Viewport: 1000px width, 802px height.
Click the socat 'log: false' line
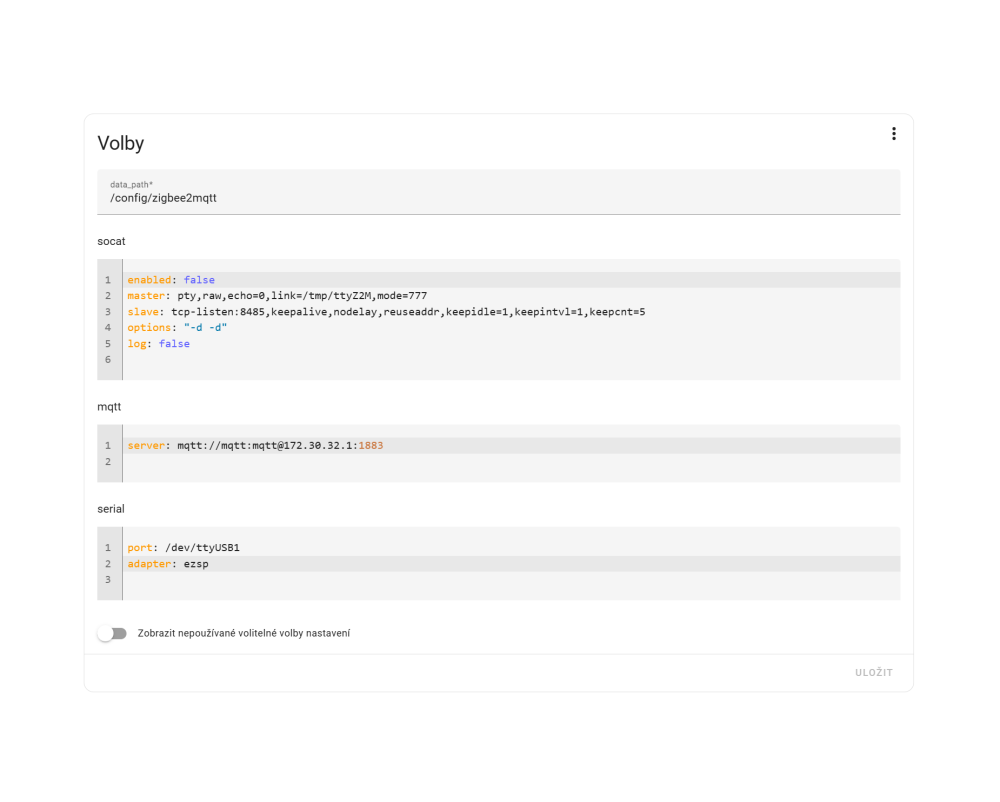158,344
